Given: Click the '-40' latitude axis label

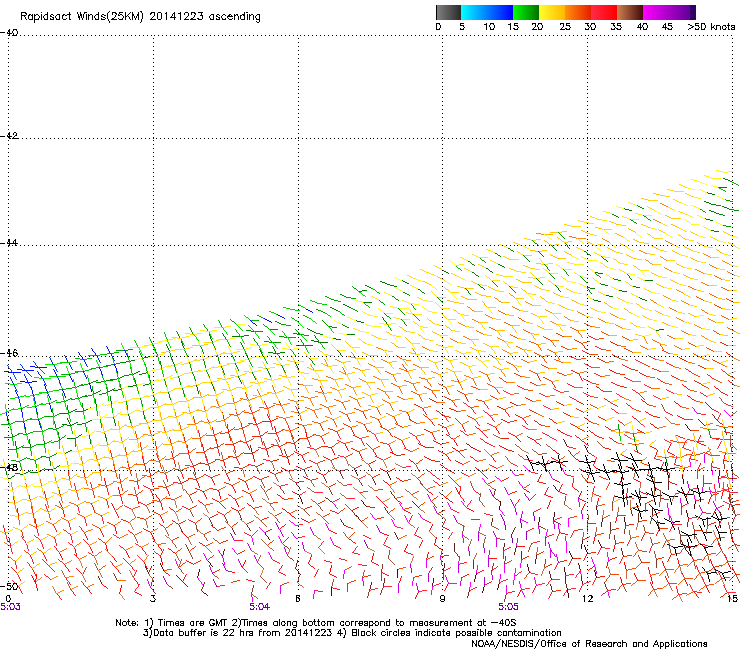Looking at the screenshot, I should click(x=9, y=33).
